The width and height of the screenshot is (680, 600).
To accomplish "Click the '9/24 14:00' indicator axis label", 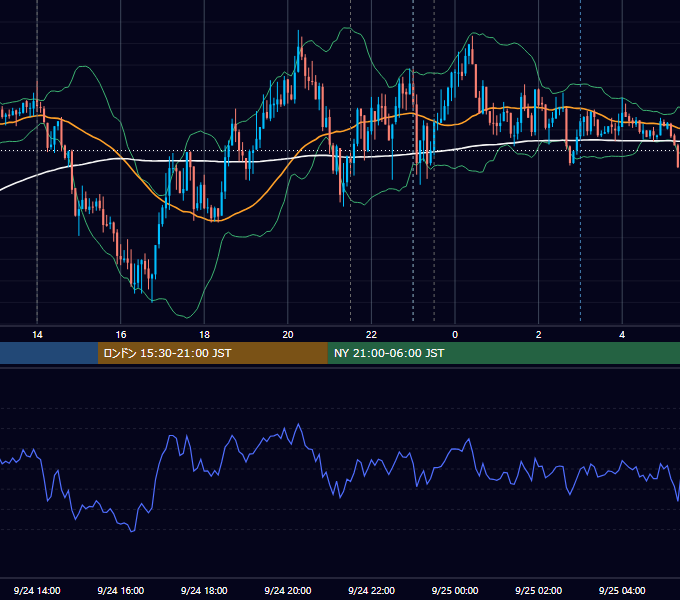I will (x=37, y=590).
